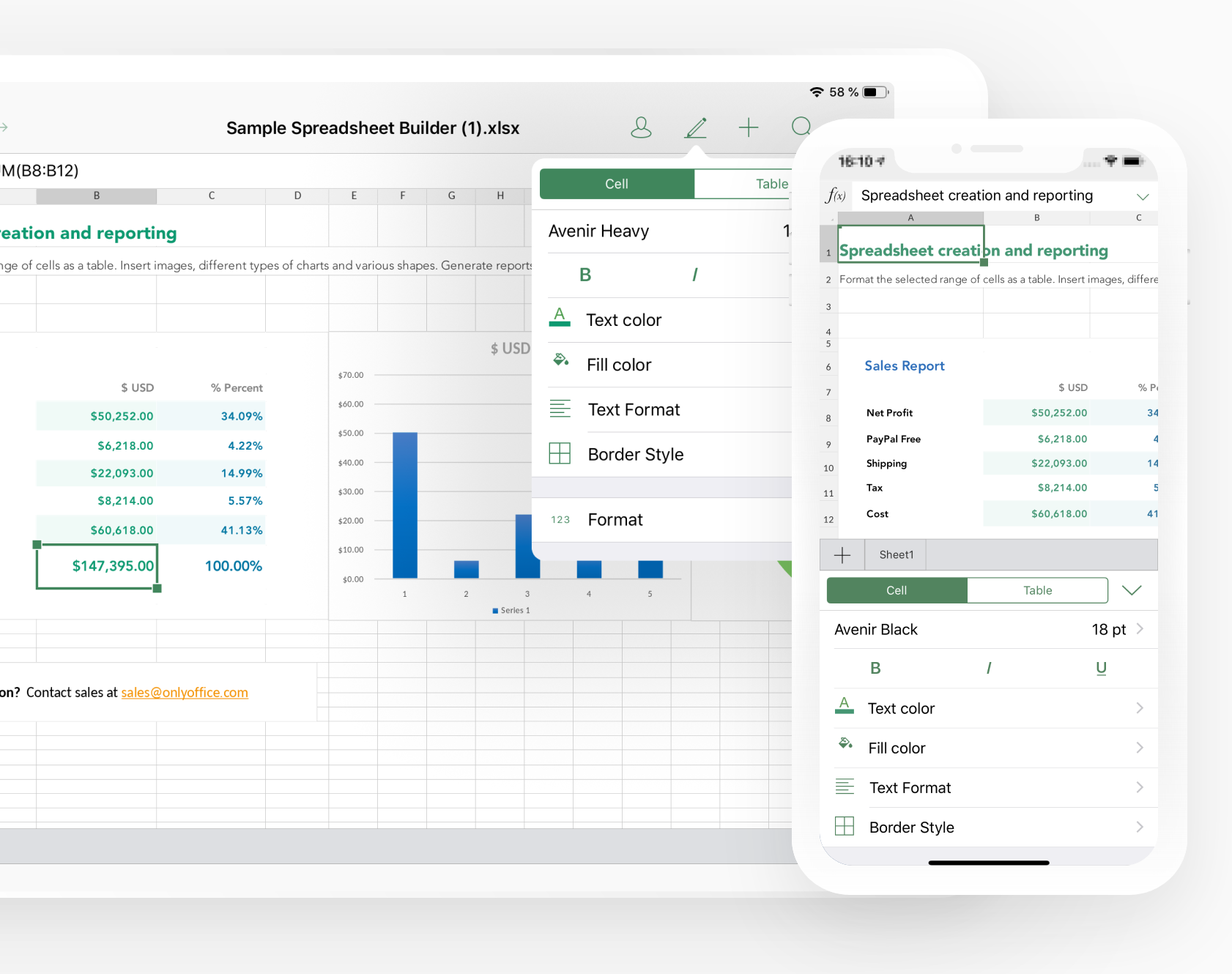
Task: Toggle Bold in the tablet cell panel
Action: [585, 275]
